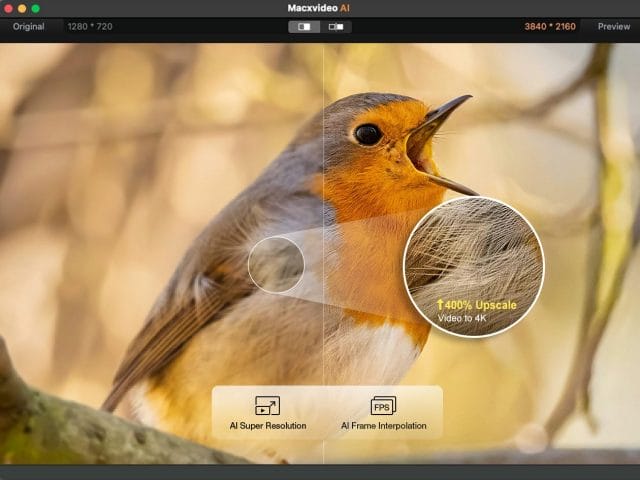Open the Preview tab

click(x=613, y=26)
